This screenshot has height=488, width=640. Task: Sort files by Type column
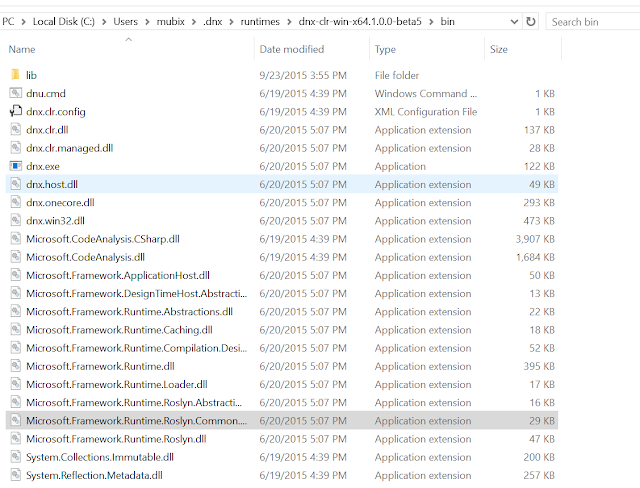(x=427, y=49)
